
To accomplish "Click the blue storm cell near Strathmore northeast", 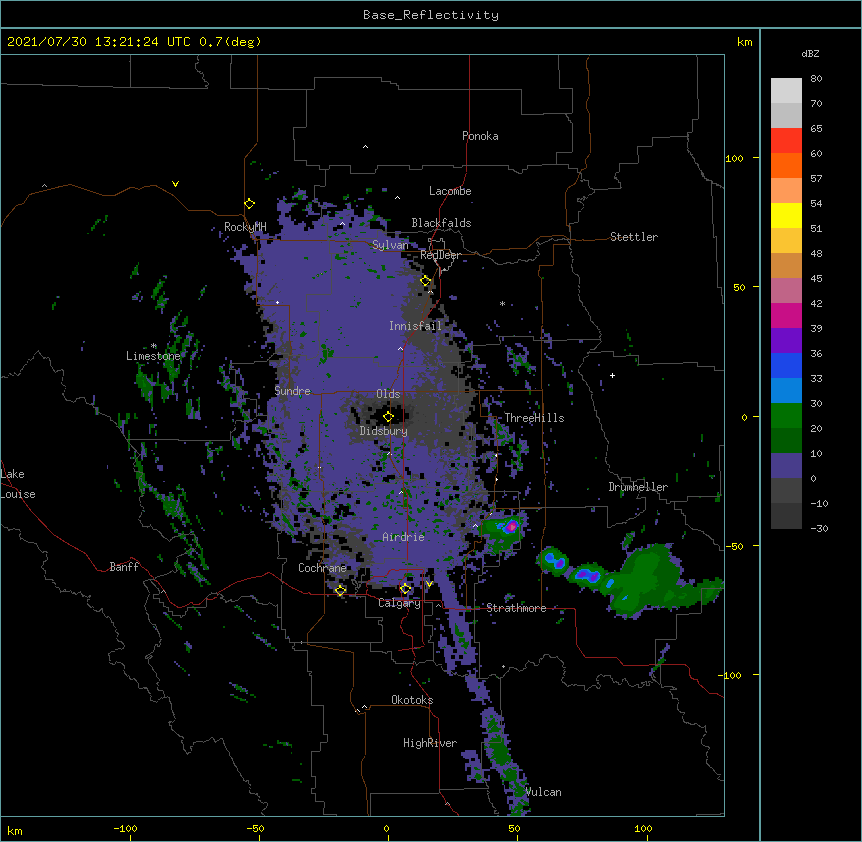I will [x=555, y=562].
